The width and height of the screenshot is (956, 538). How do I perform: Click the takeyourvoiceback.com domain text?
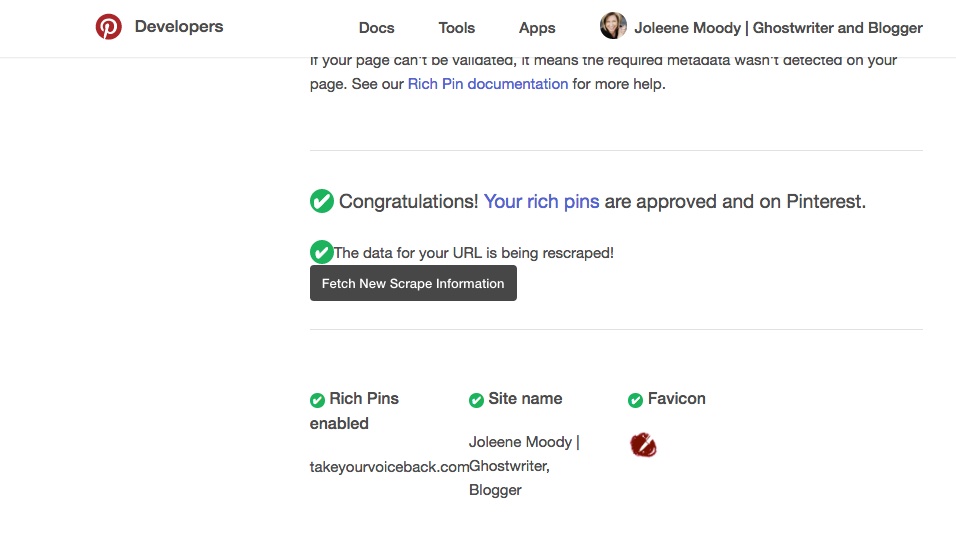[x=390, y=467]
